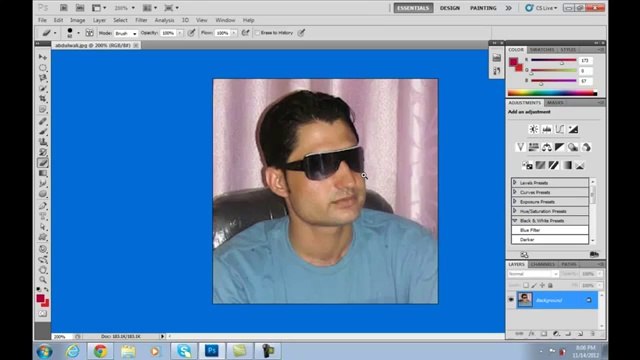The image size is (640, 360).
Task: Select the Elliptical Marquee tool
Action: point(43,67)
